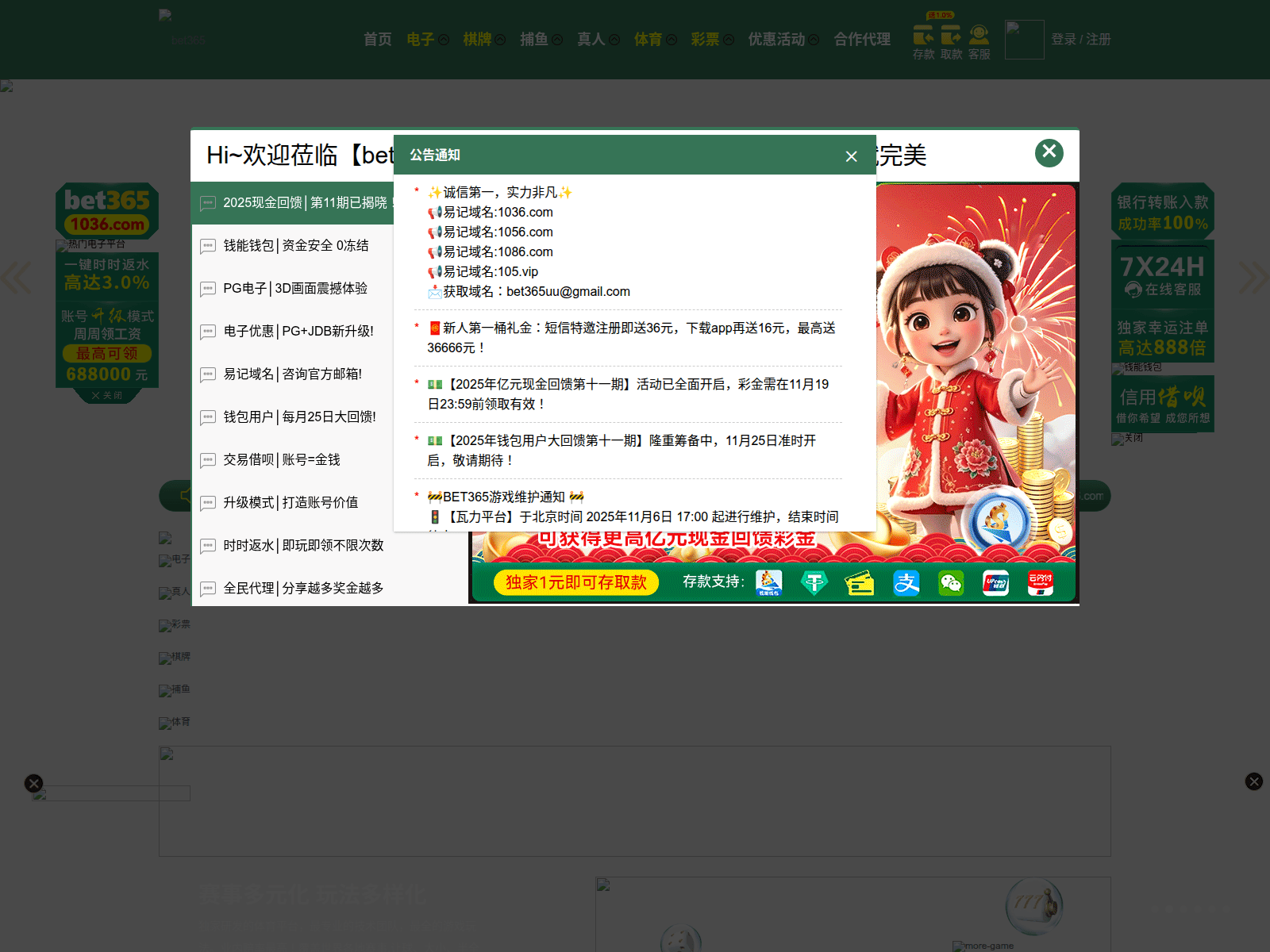Screen dimensions: 1270x952
Task: Click chat icon beside 易记域名|咨询官方邮箱!
Action: pyautogui.click(x=208, y=375)
